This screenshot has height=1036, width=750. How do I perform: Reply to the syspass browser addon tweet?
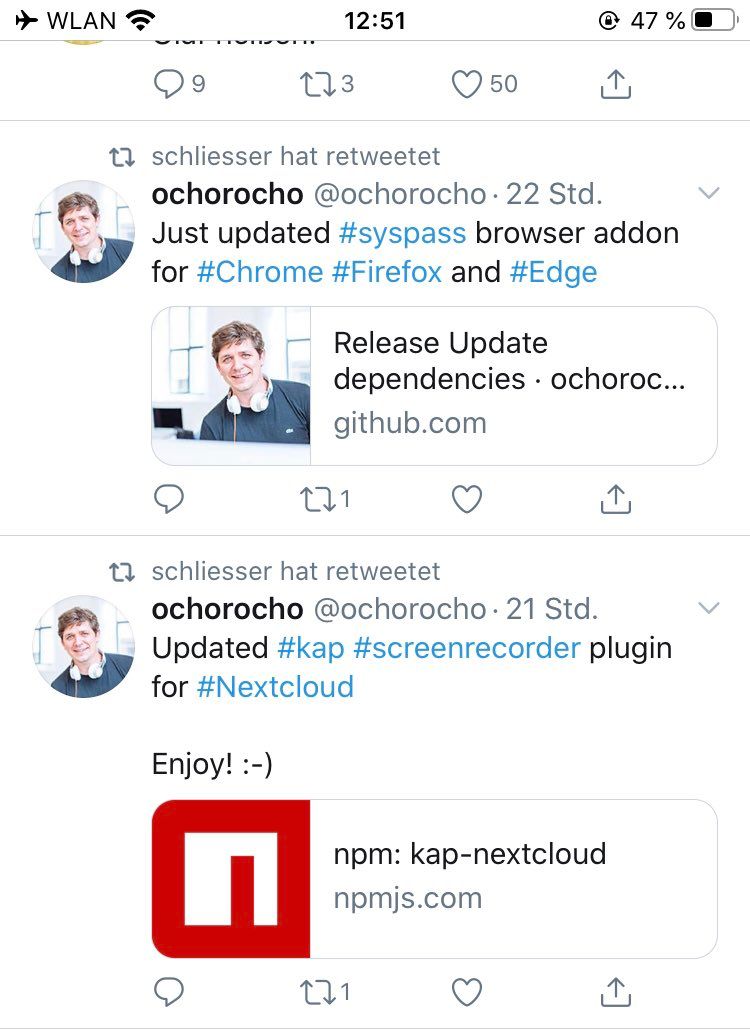click(x=169, y=499)
